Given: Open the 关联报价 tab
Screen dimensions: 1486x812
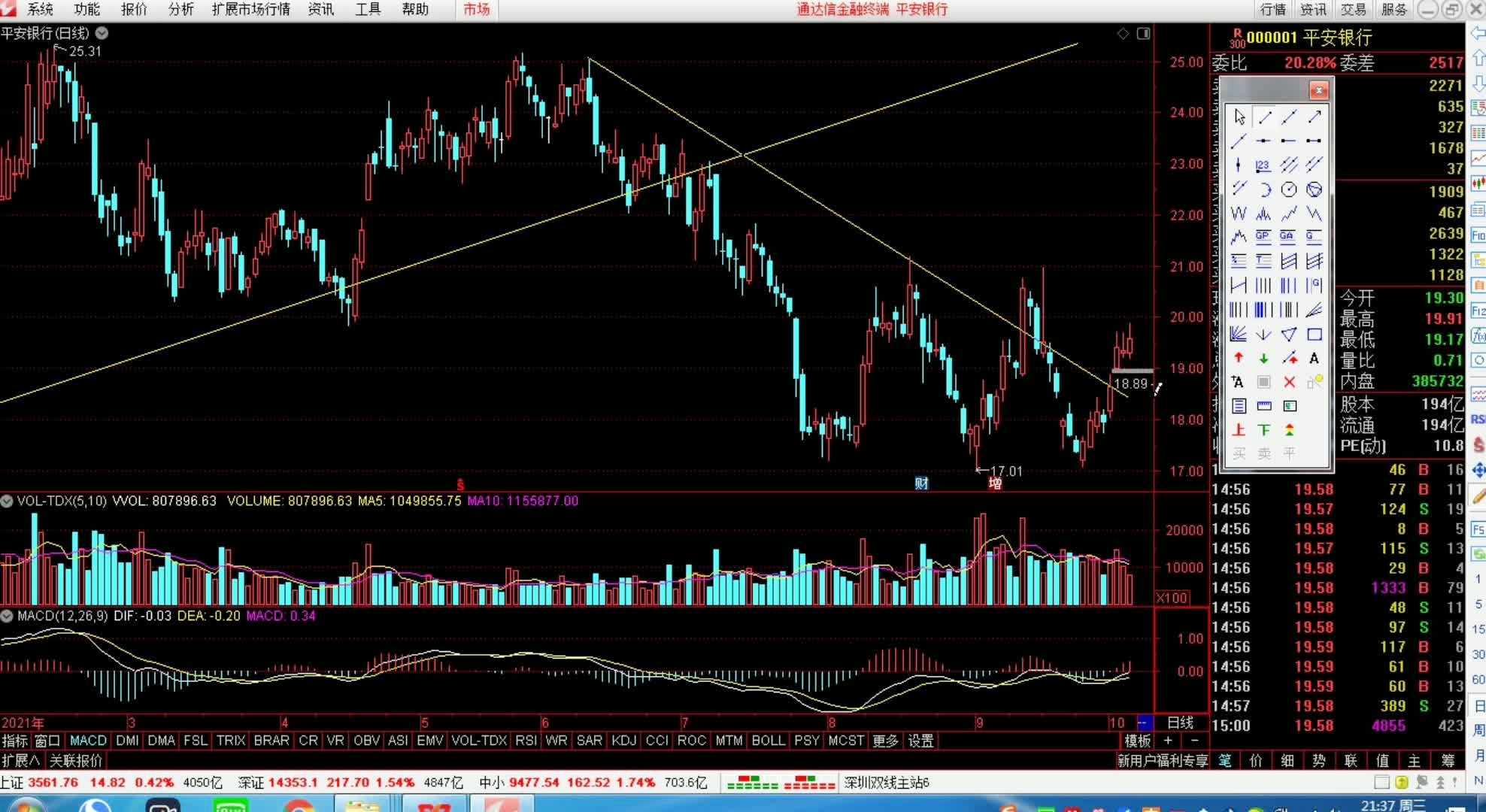Looking at the screenshot, I should click(x=75, y=760).
